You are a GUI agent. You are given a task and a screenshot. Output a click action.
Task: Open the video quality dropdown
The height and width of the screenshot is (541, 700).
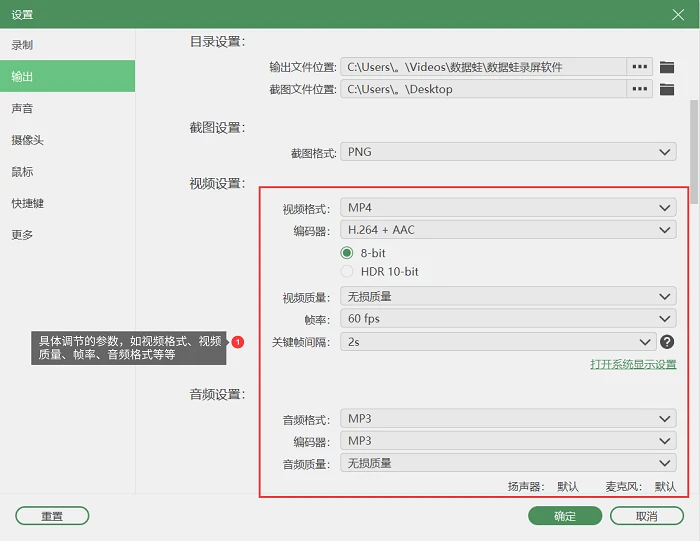(508, 296)
